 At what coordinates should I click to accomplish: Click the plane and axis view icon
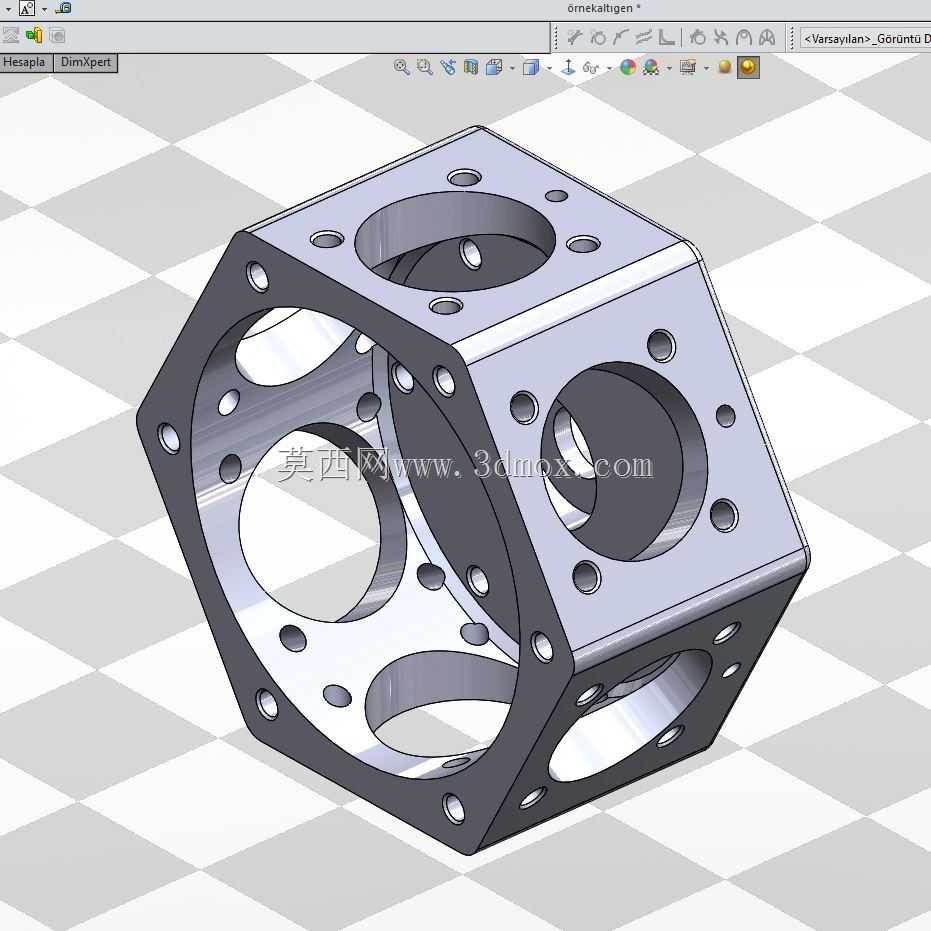click(568, 67)
